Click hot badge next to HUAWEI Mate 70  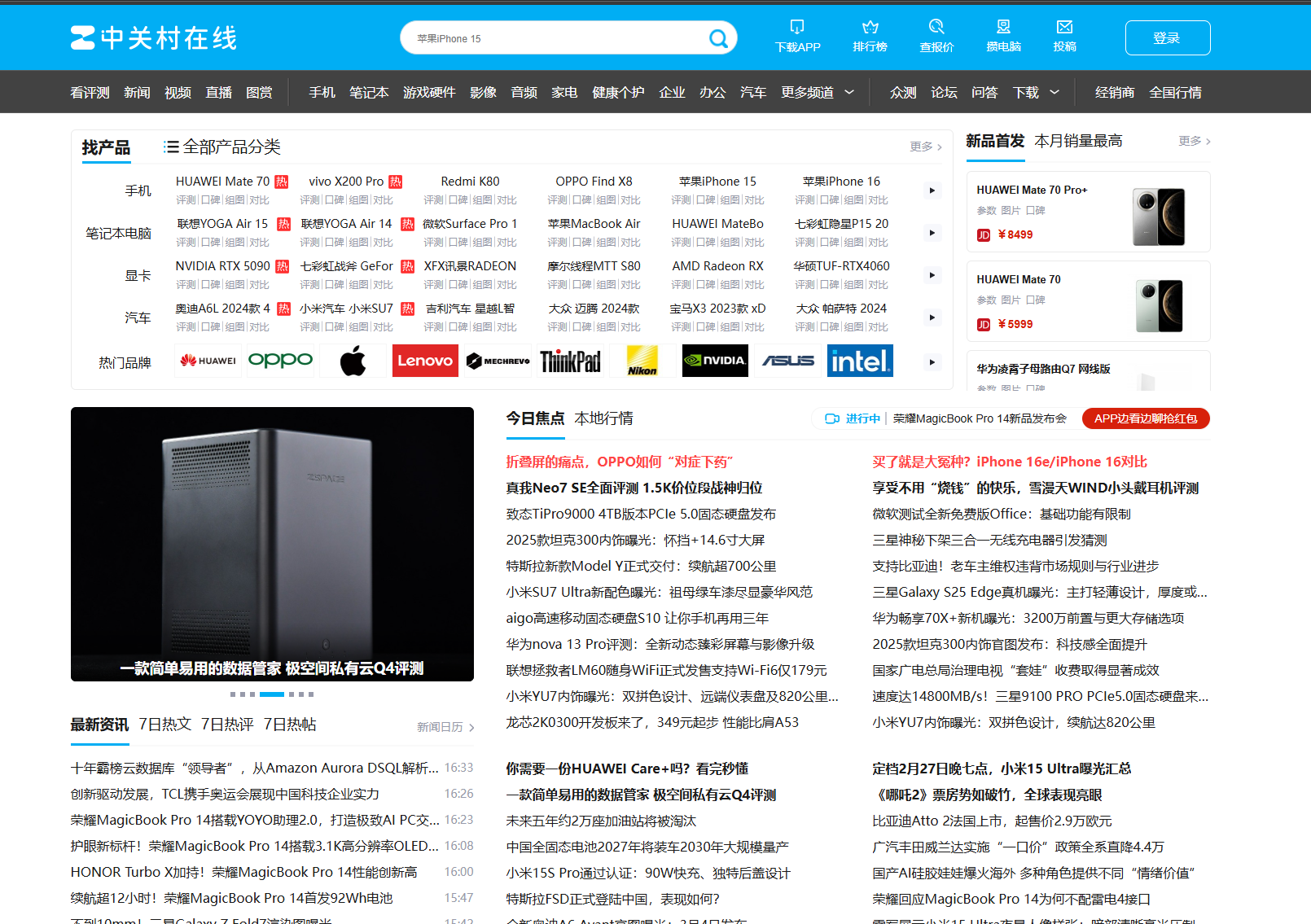[x=281, y=182]
